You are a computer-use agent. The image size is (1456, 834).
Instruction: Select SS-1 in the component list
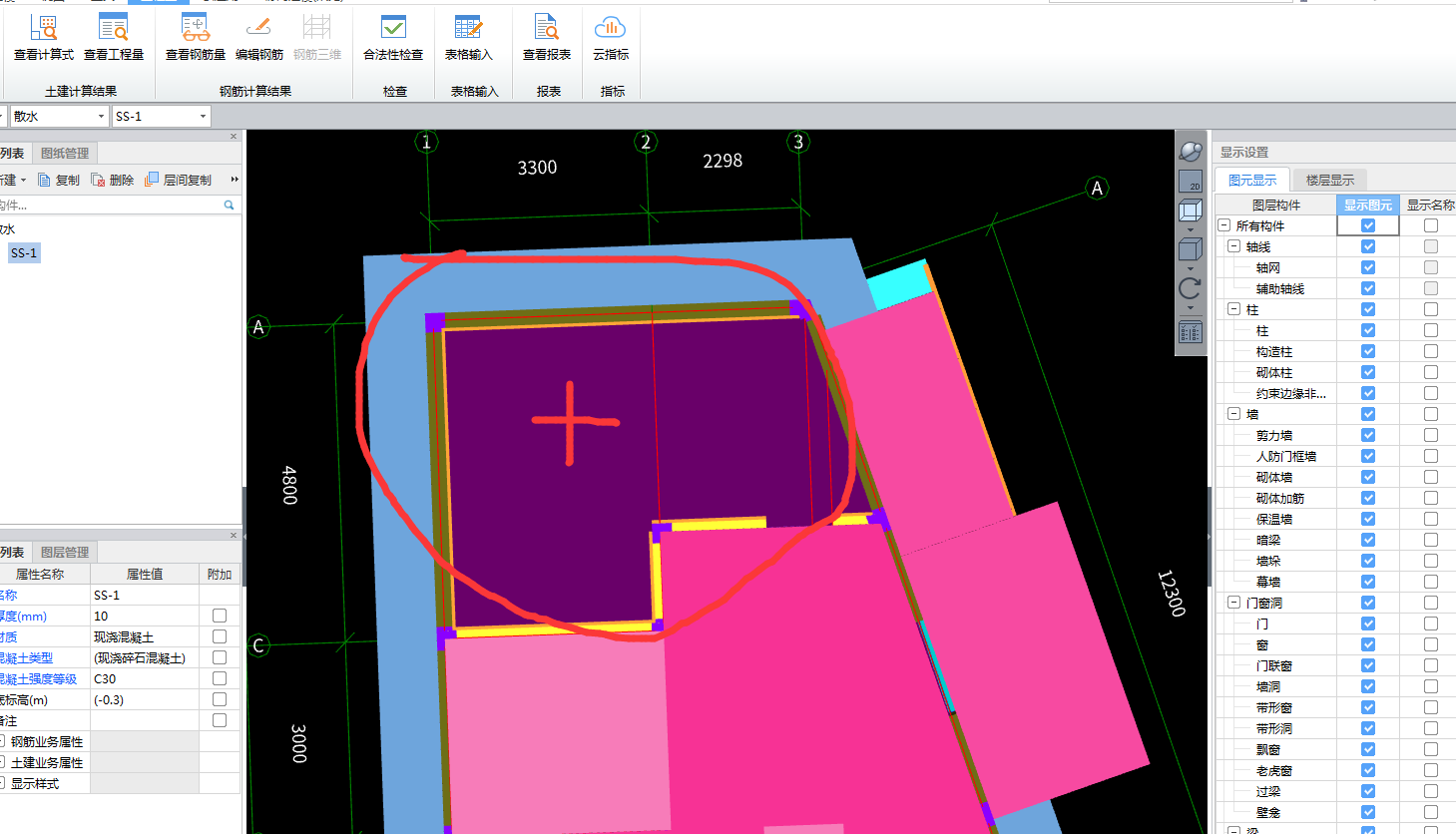coord(24,253)
